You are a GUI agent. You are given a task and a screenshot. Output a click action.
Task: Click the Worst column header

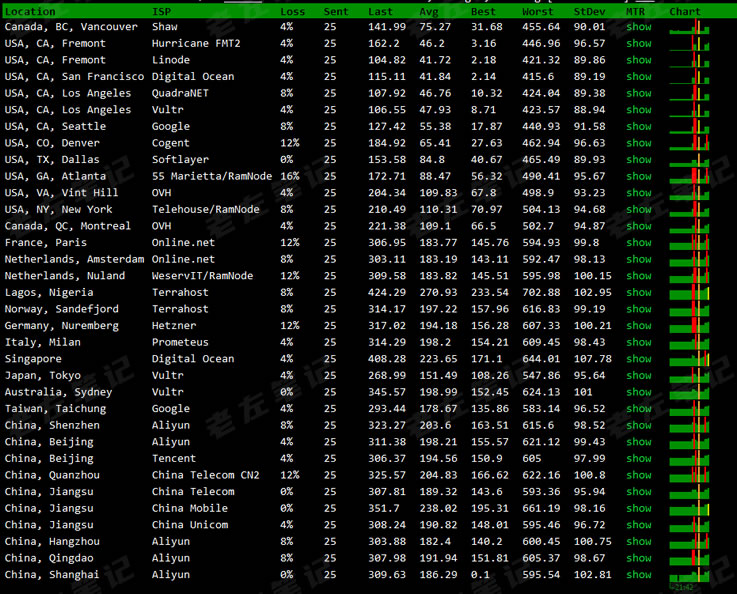538,12
